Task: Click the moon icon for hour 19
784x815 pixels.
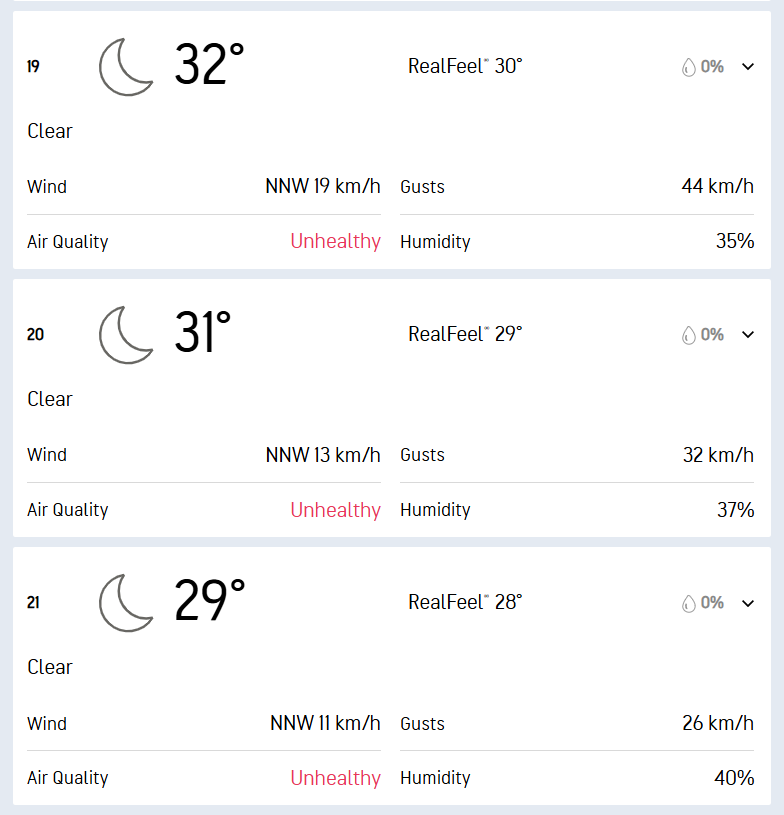Action: pos(126,67)
